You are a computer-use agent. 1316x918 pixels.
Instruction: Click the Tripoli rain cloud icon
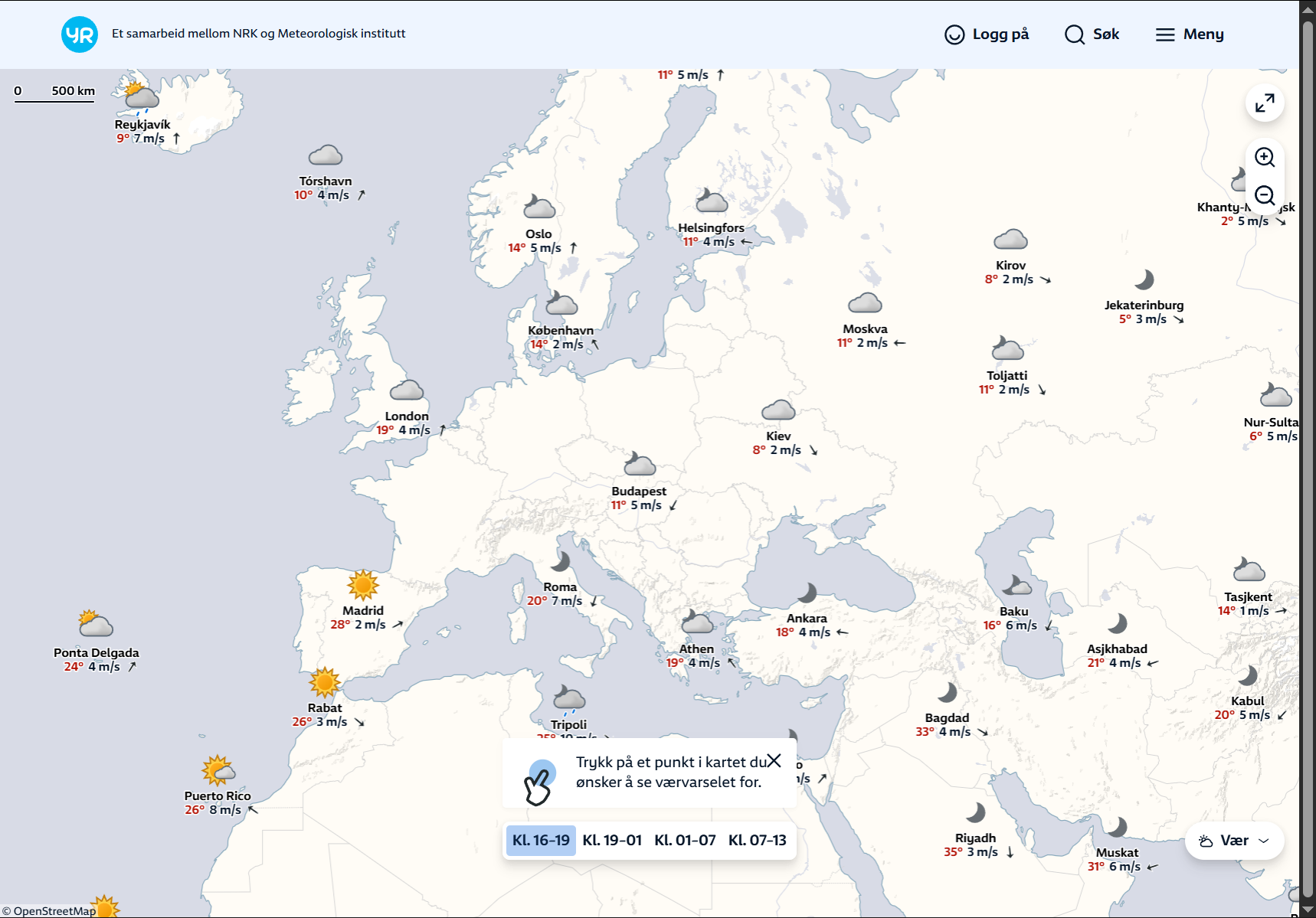point(569,699)
